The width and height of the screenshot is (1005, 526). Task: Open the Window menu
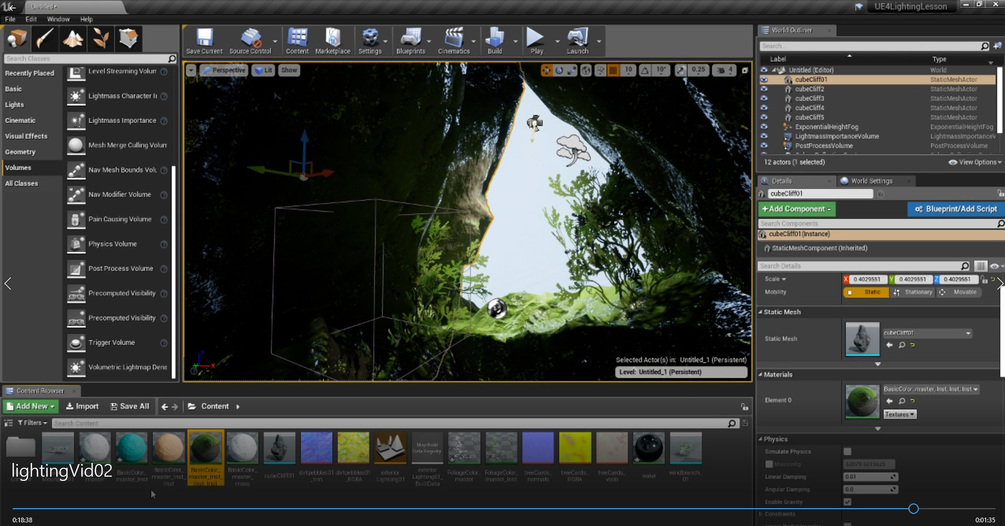pyautogui.click(x=58, y=19)
